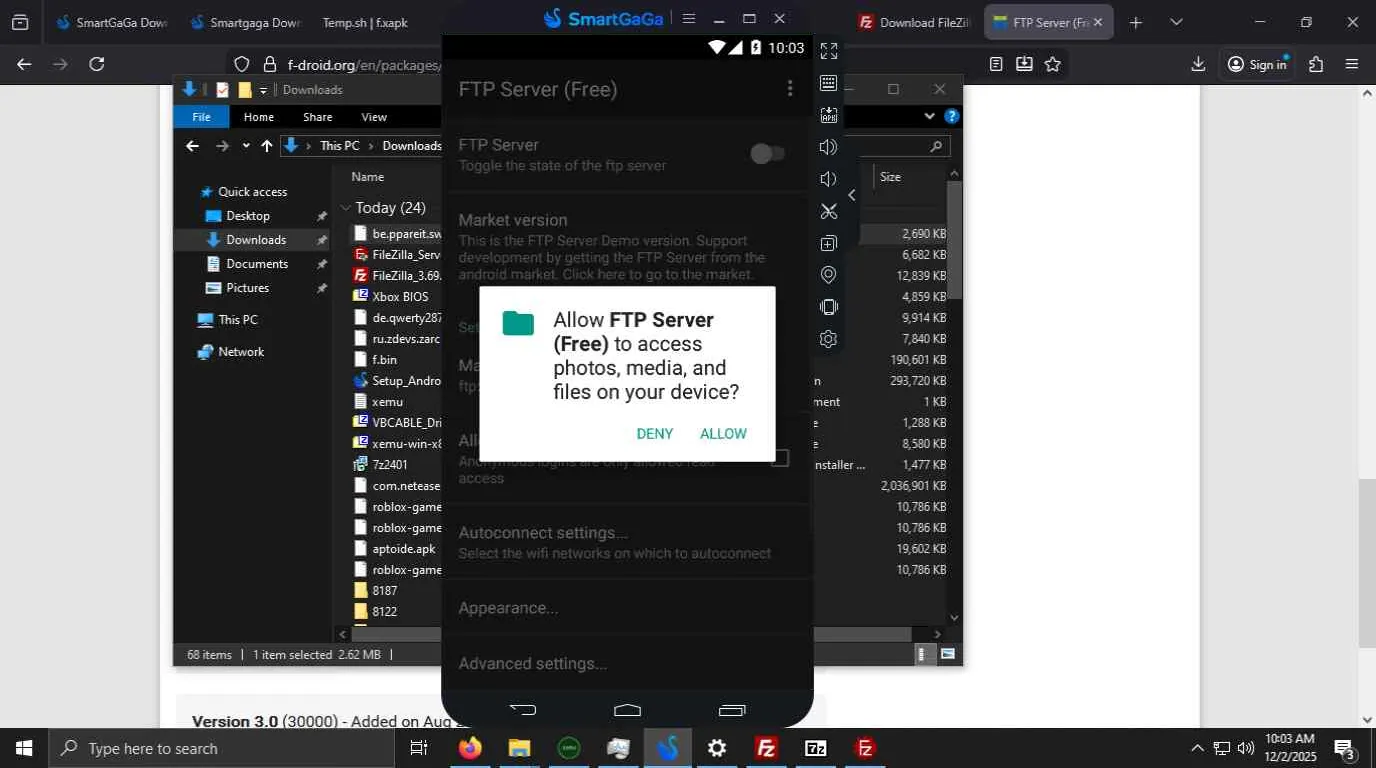Open SmartGaGa settings gear icon
Viewport: 1376px width, 768px height.
point(829,339)
